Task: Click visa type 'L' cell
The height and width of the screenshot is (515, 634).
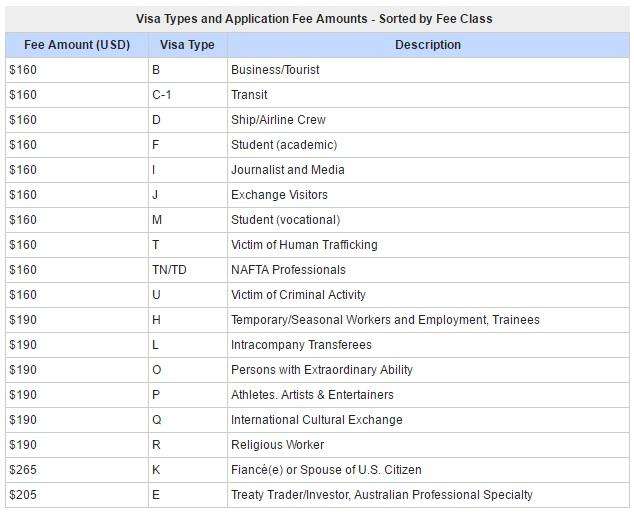Action: (x=188, y=345)
